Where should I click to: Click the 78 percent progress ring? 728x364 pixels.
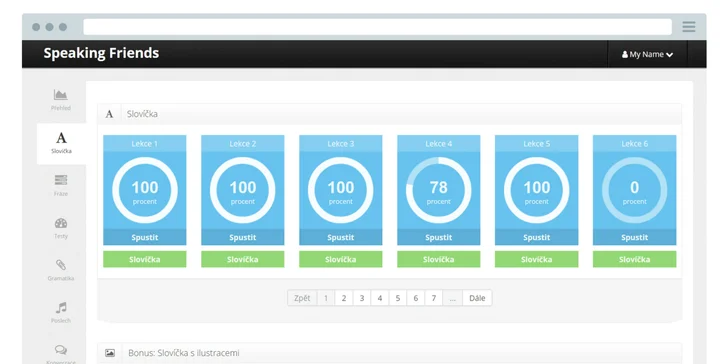[x=439, y=190]
